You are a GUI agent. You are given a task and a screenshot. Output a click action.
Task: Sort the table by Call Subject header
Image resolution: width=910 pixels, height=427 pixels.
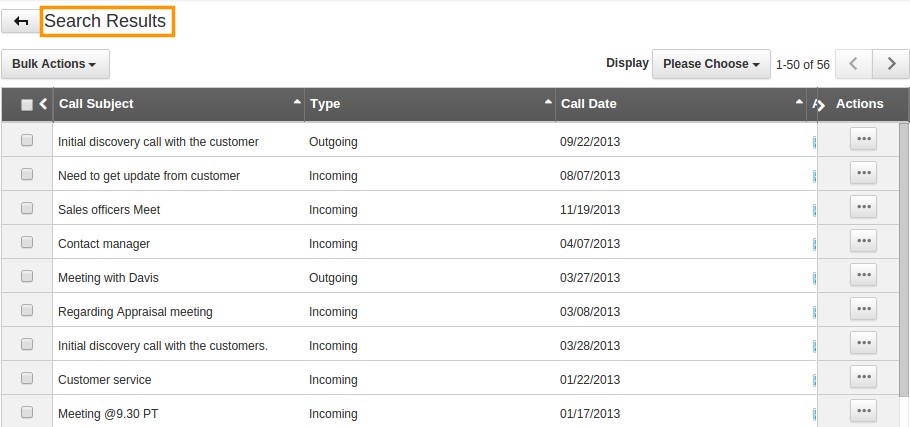(x=96, y=104)
